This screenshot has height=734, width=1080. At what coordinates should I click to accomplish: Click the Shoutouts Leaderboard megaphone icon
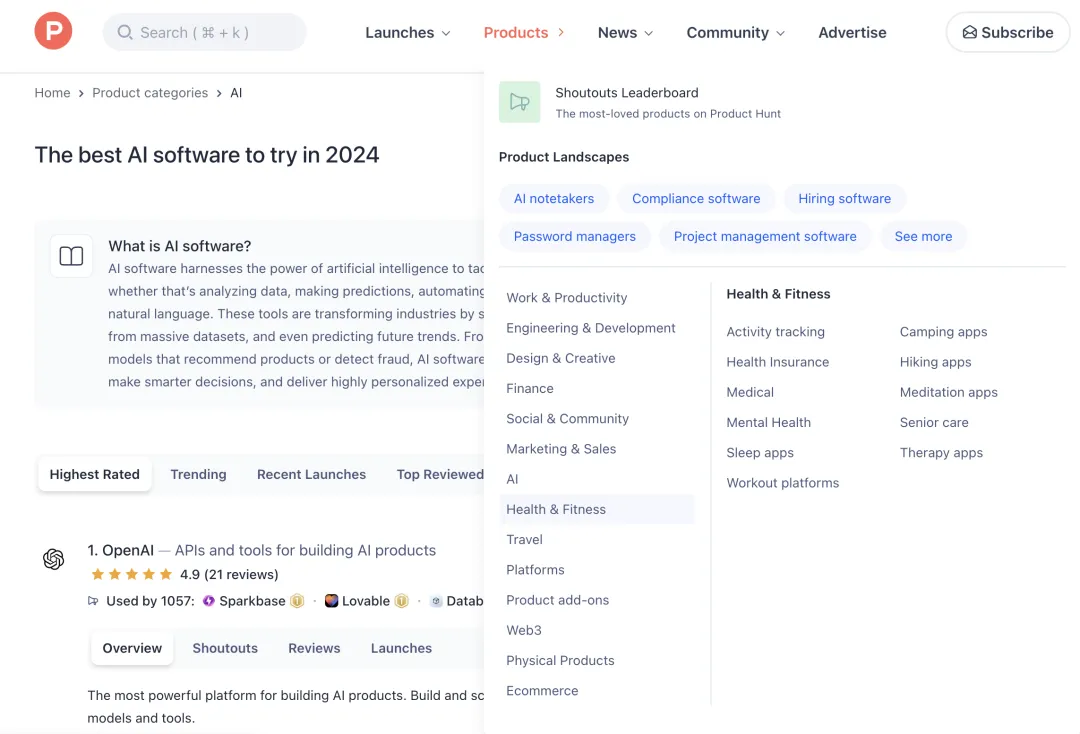519,102
